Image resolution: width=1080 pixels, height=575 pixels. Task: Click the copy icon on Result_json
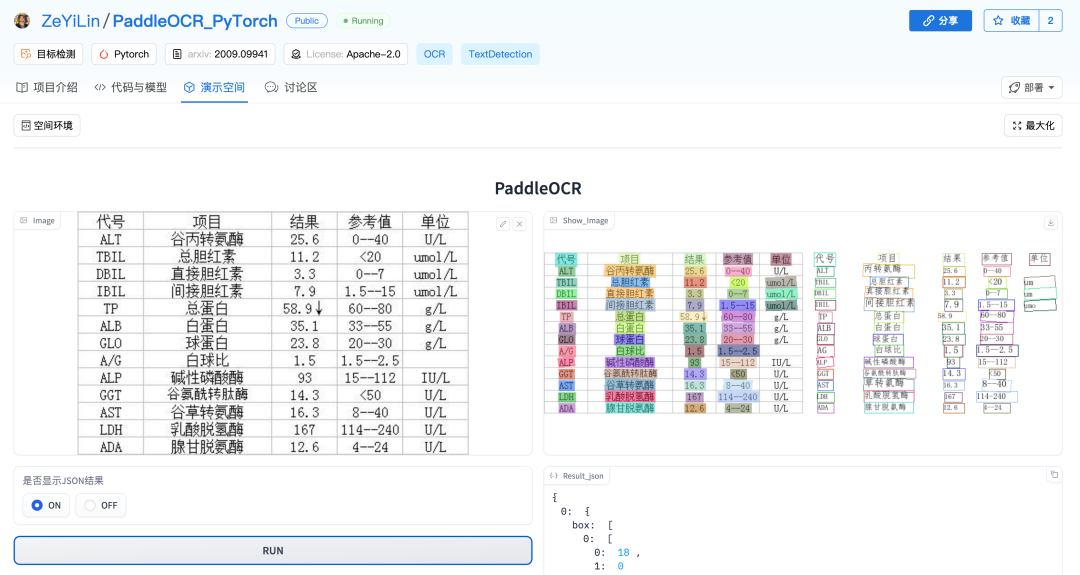pos(1054,474)
